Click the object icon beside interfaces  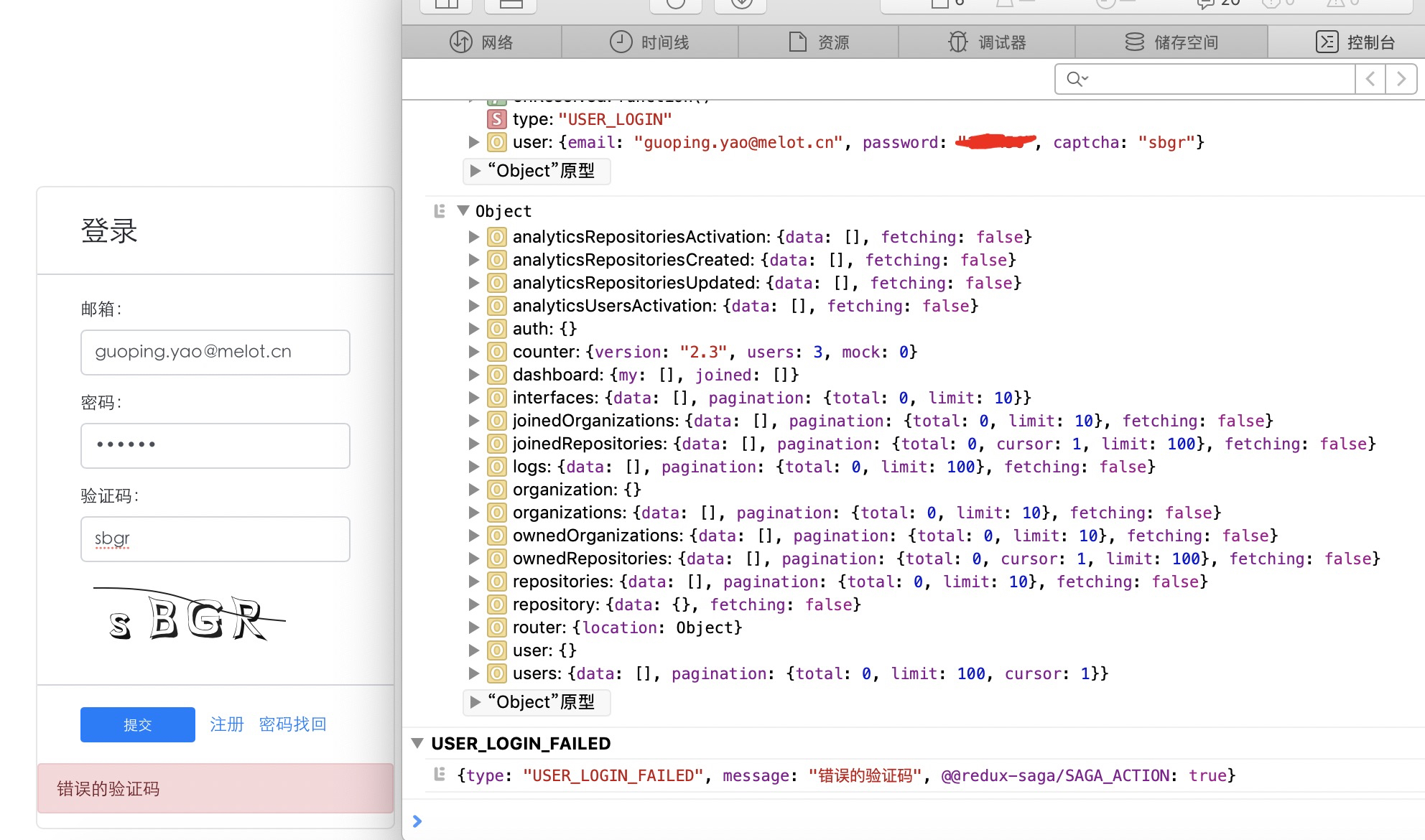496,398
